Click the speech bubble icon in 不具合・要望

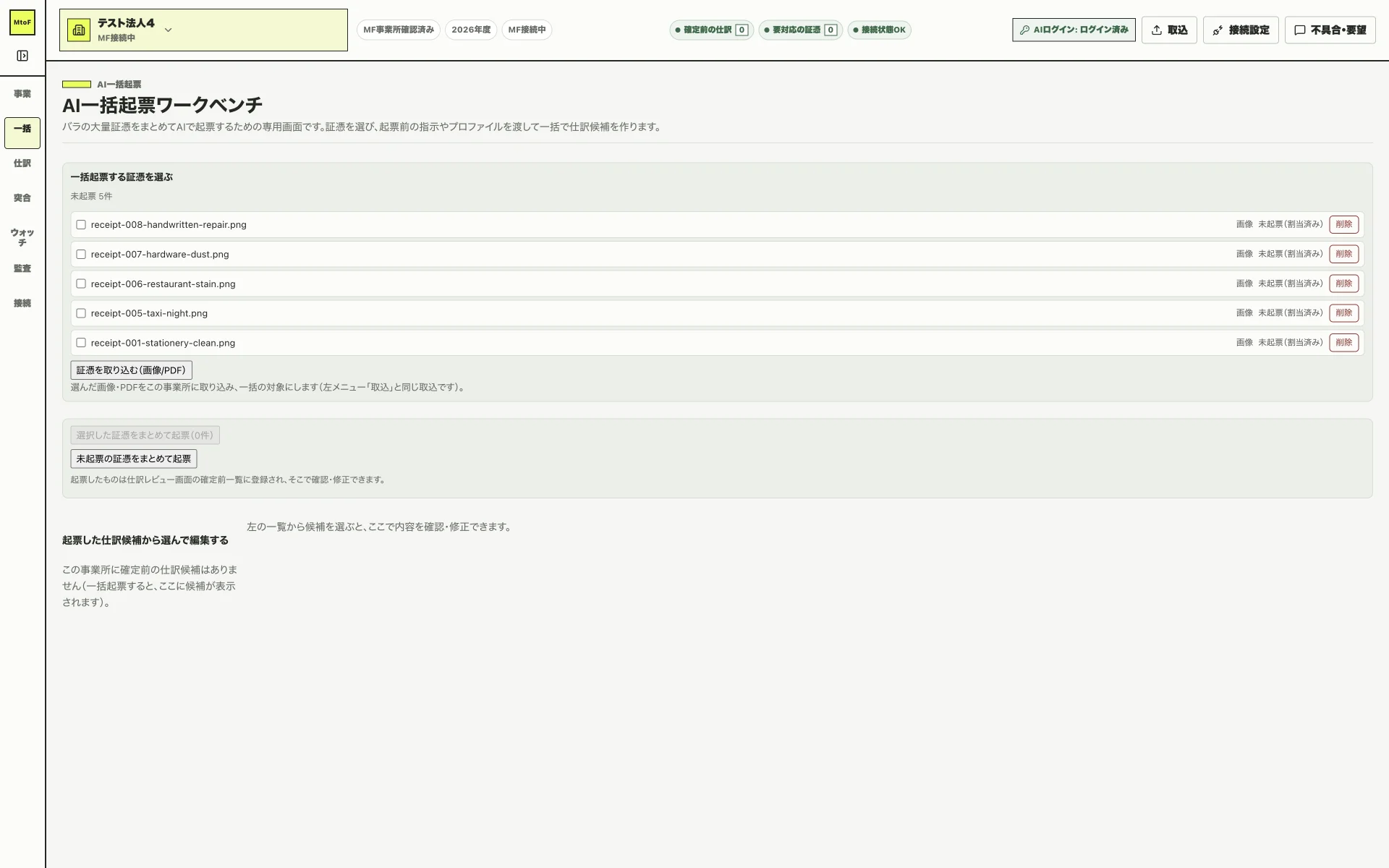click(1300, 30)
